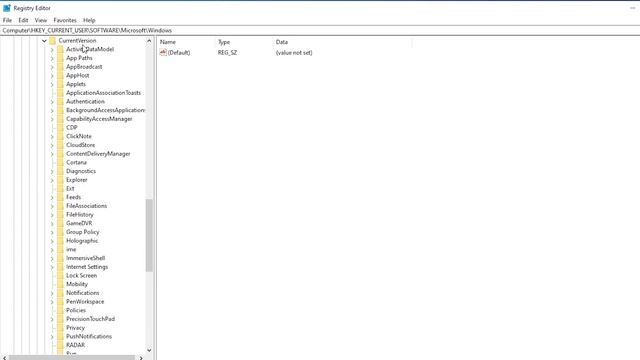640x360 pixels.
Task: Click the CDP folder icon
Action: point(60,128)
